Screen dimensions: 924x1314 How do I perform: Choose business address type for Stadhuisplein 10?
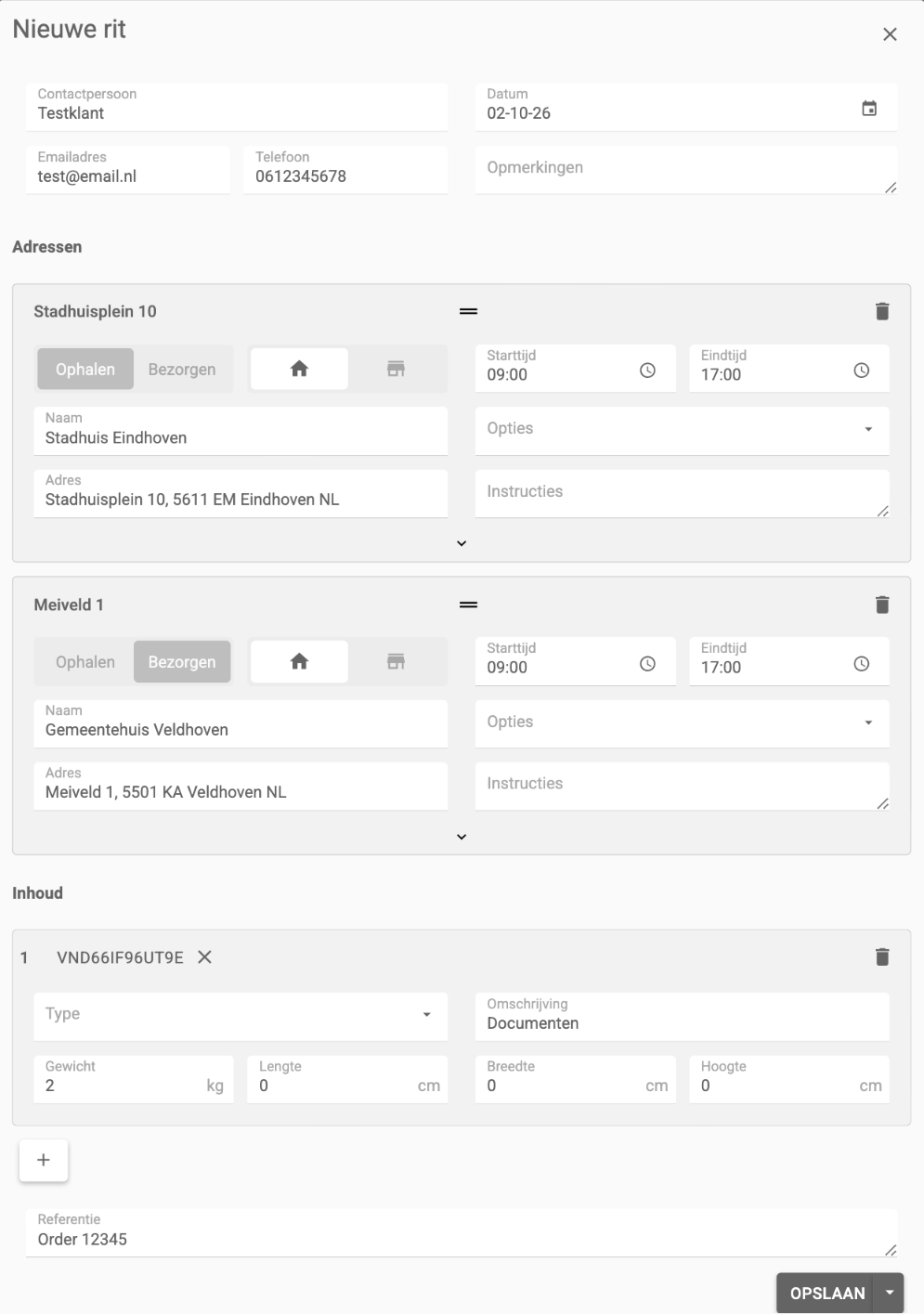(x=396, y=369)
